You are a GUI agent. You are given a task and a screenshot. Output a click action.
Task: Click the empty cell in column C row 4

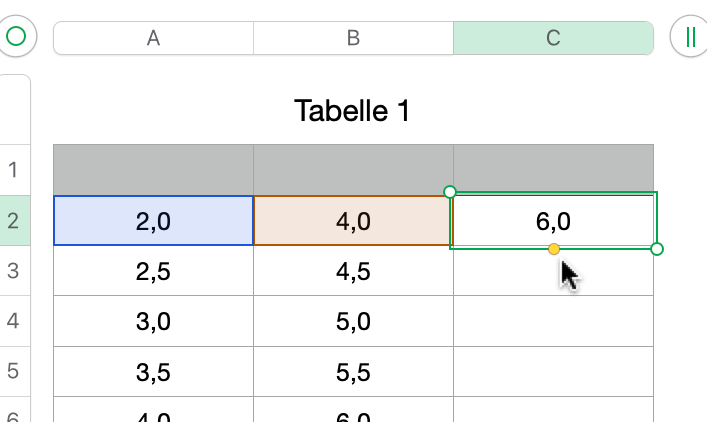pyautogui.click(x=553, y=322)
